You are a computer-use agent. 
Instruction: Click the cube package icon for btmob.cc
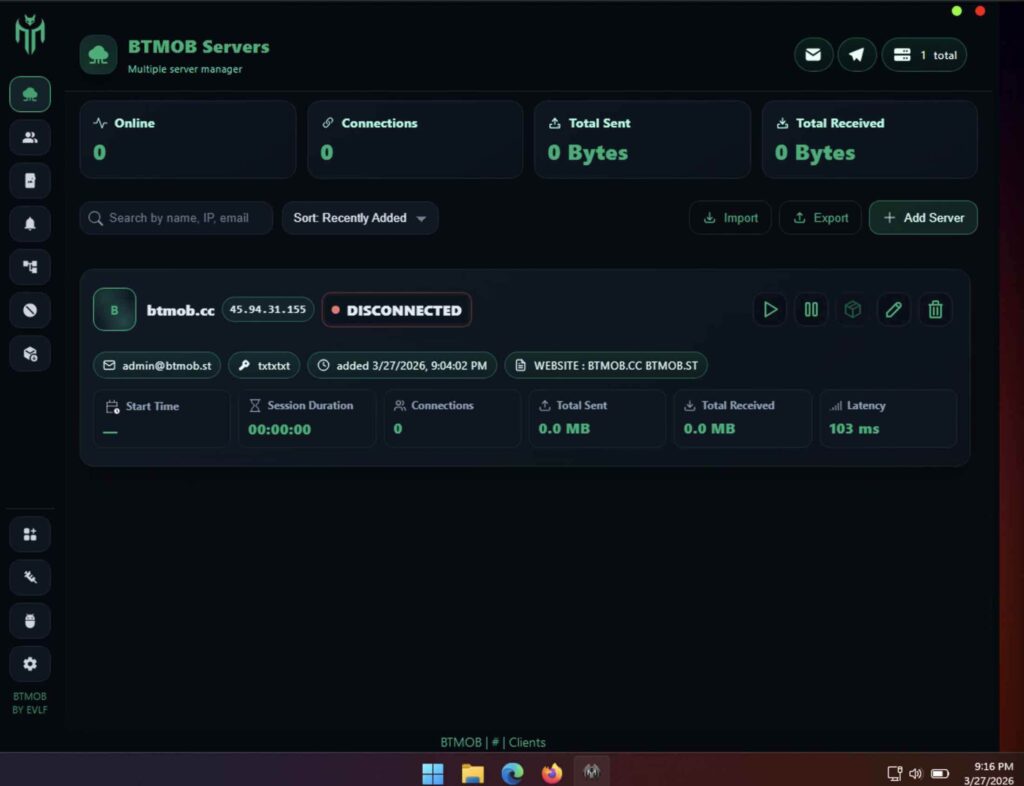coord(852,309)
